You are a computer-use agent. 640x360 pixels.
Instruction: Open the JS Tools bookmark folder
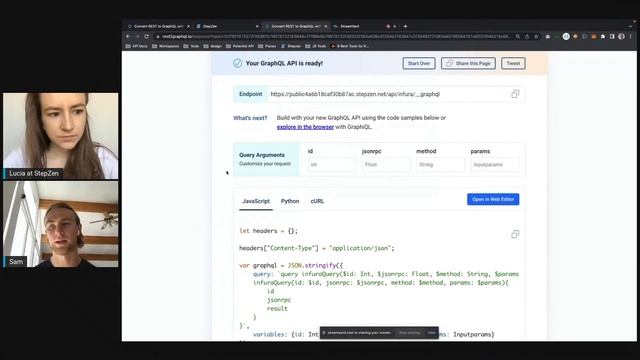point(316,46)
